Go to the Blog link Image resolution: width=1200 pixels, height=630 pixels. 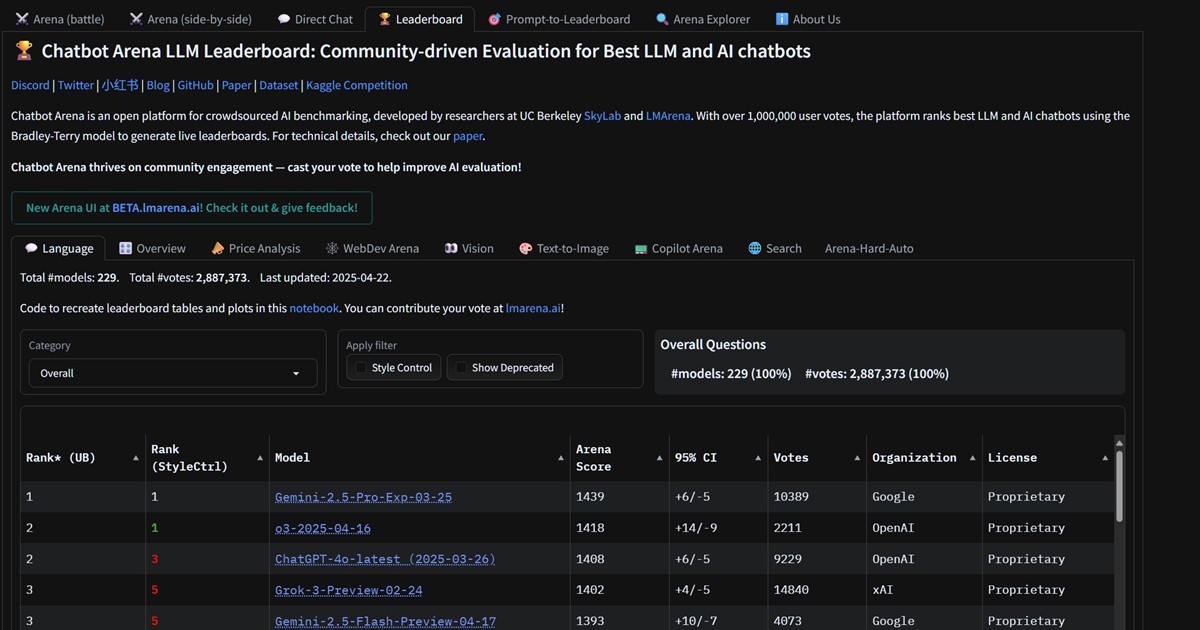tap(158, 85)
